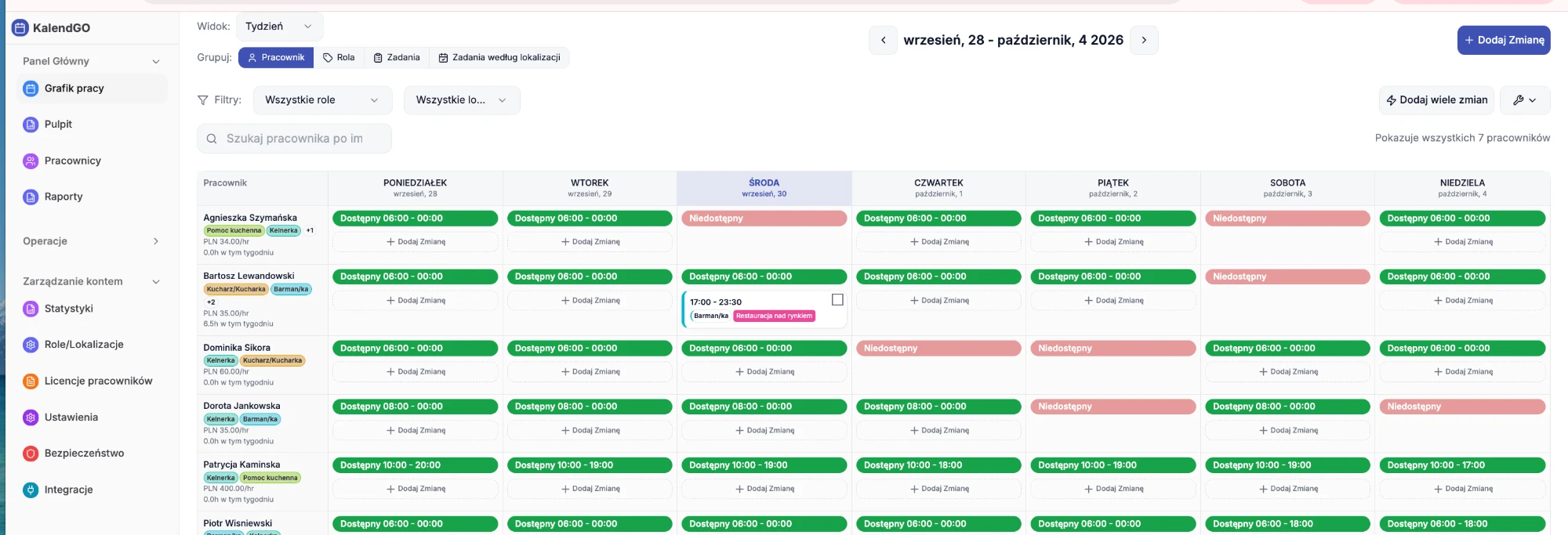Open the Wszystkie role filter dropdown
The width and height of the screenshot is (1568, 535).
(321, 100)
